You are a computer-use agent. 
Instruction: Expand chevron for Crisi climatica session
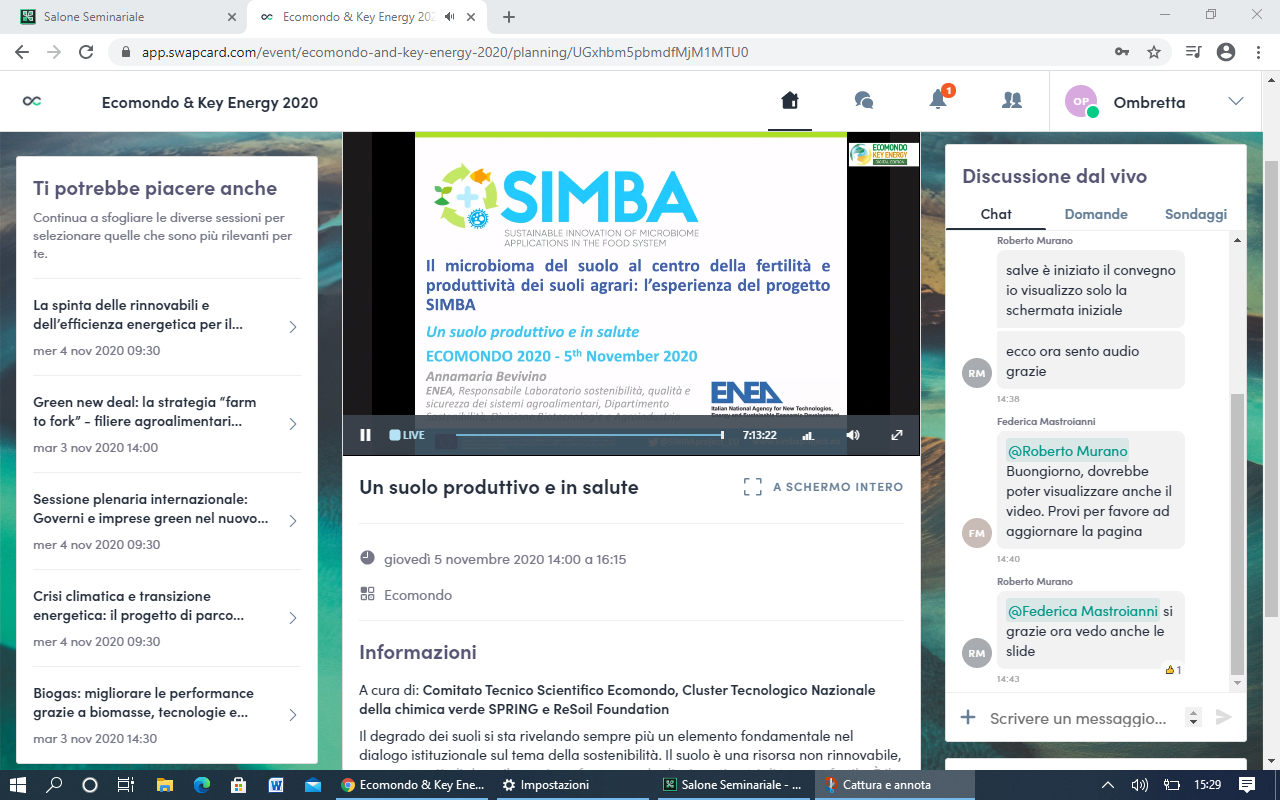pos(293,618)
